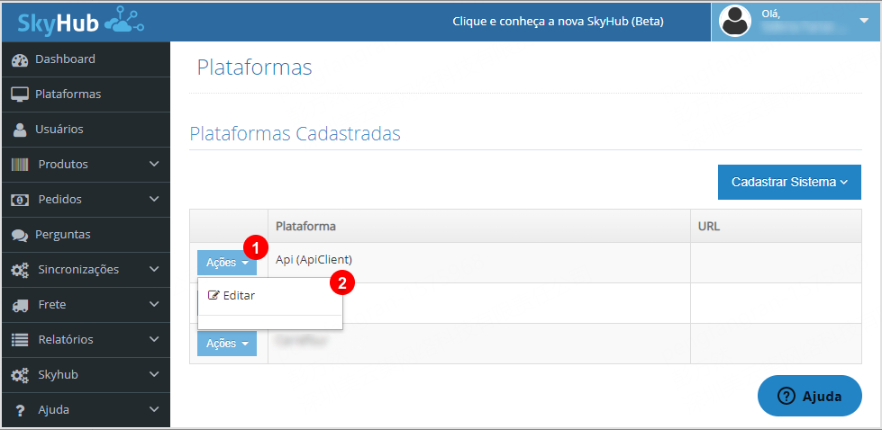
Task: Click the new SkyHub Beta banner link
Action: point(558,22)
